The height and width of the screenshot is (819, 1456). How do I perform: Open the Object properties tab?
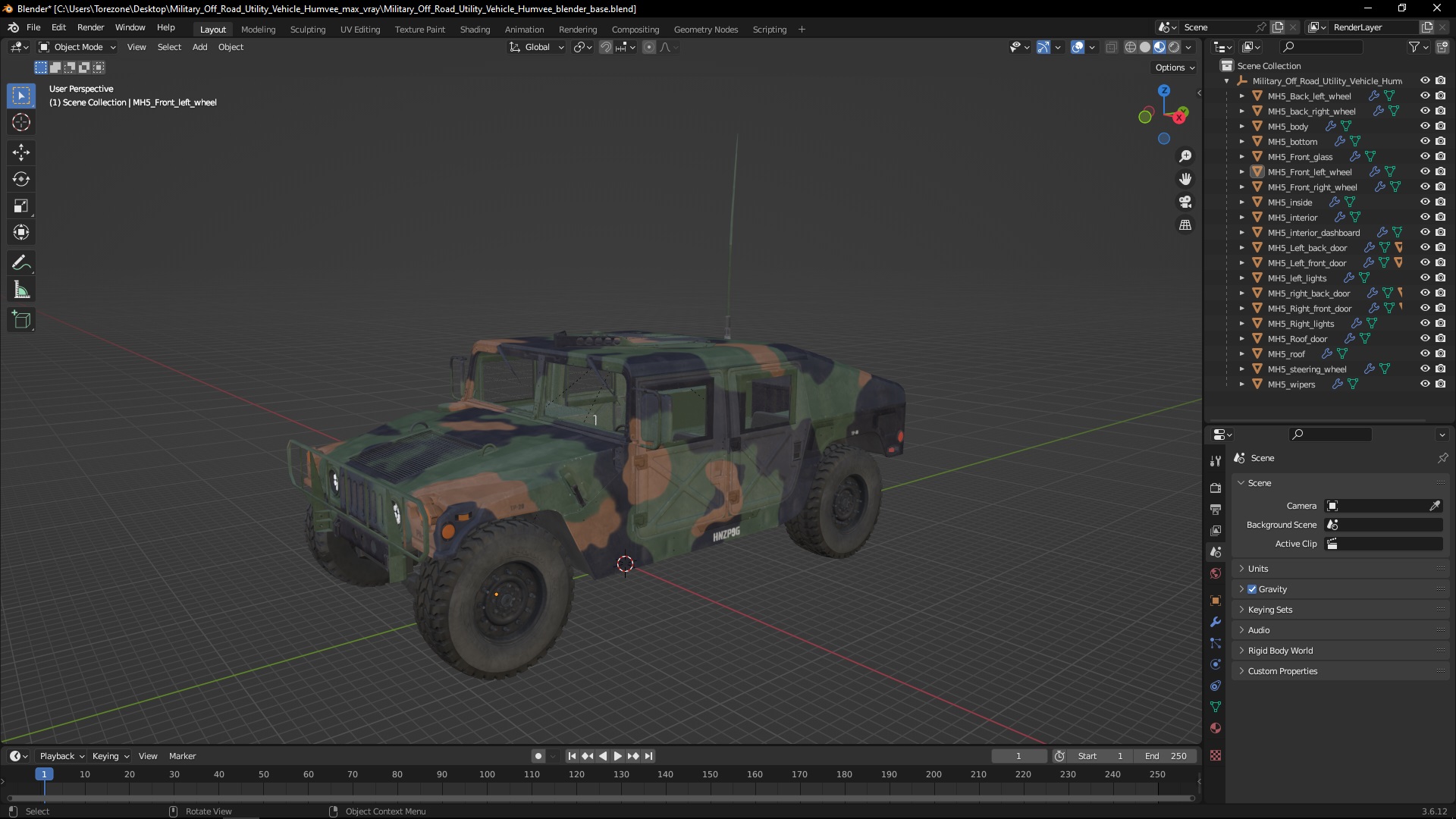(1216, 601)
